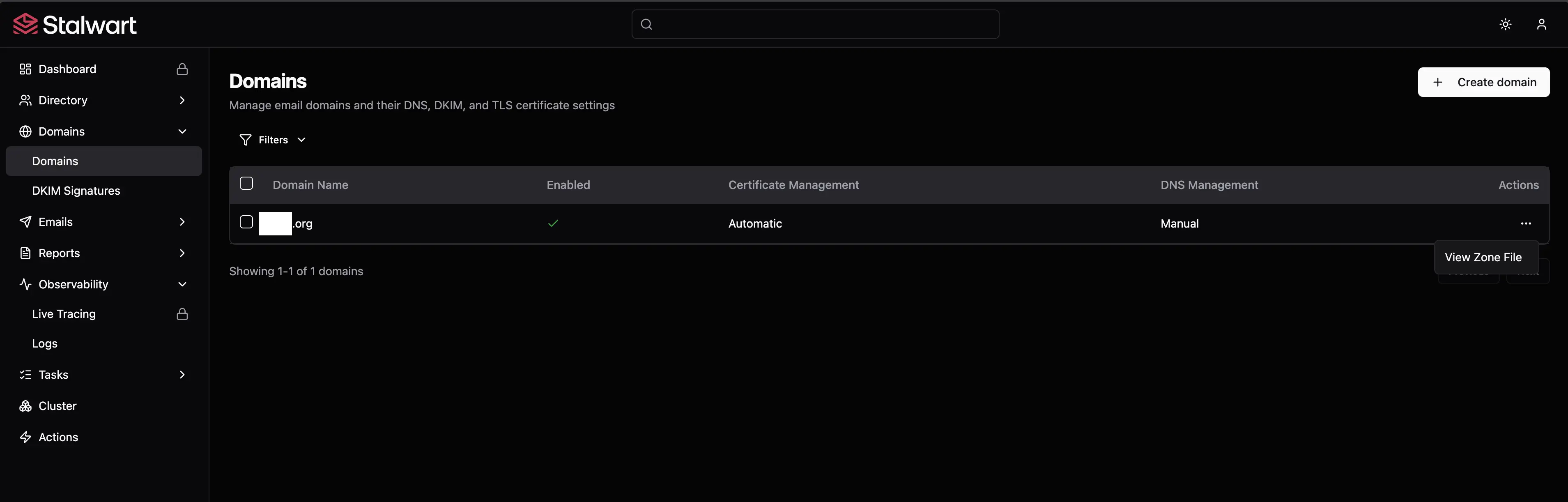
Task: Open the Filters dropdown arrow
Action: pyautogui.click(x=301, y=140)
